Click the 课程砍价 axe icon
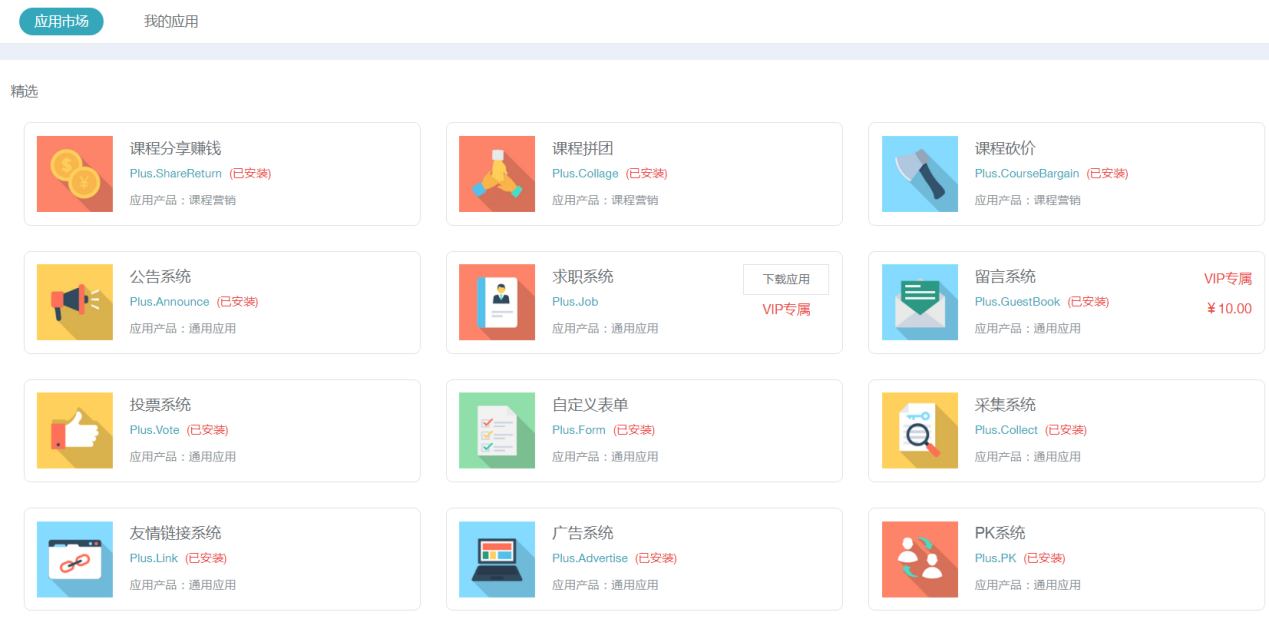This screenshot has width=1269, height=619. (920, 174)
